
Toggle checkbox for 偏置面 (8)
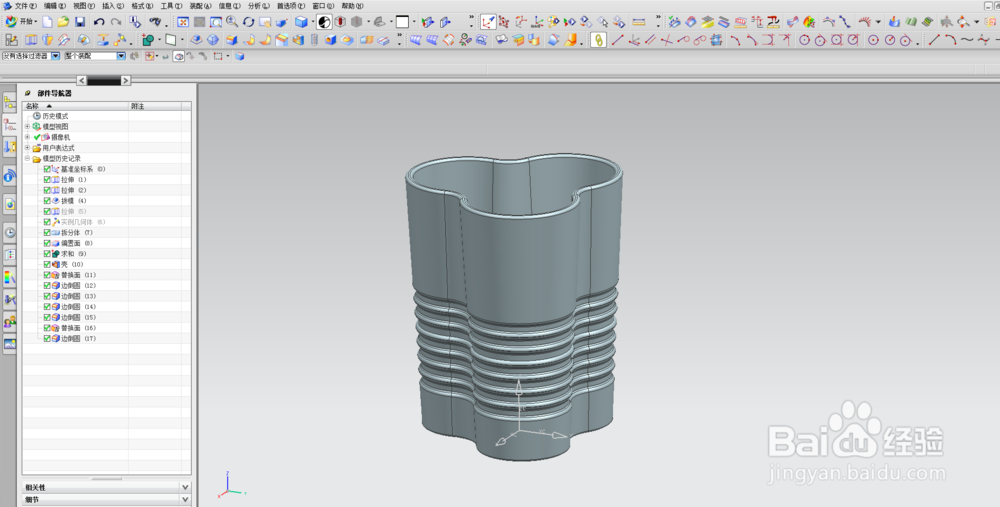(x=47, y=243)
